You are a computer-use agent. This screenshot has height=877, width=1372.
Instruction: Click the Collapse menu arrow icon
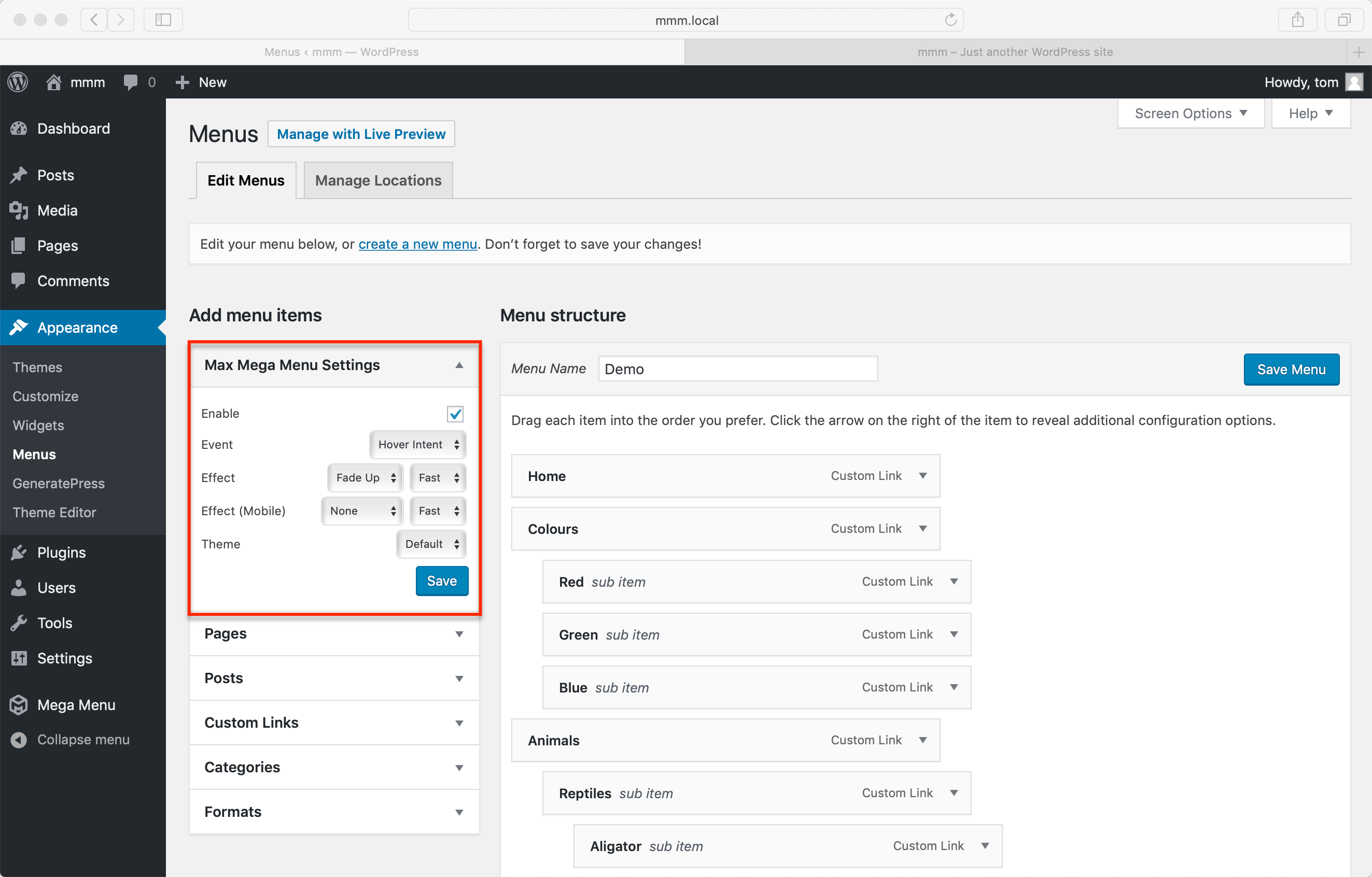click(19, 740)
